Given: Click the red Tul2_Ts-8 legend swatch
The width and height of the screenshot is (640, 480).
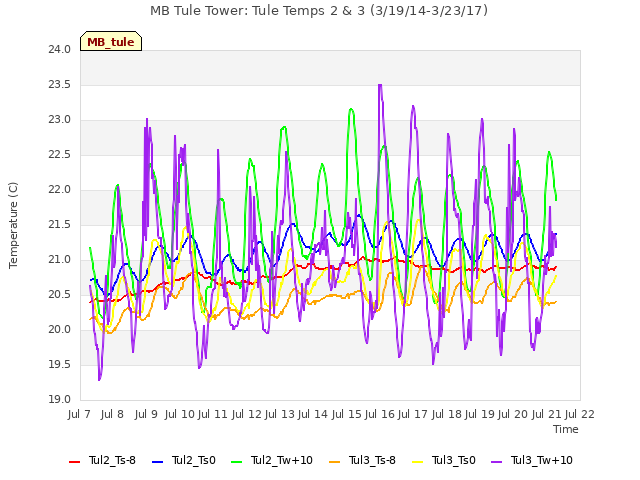Looking at the screenshot, I should [x=74, y=462].
